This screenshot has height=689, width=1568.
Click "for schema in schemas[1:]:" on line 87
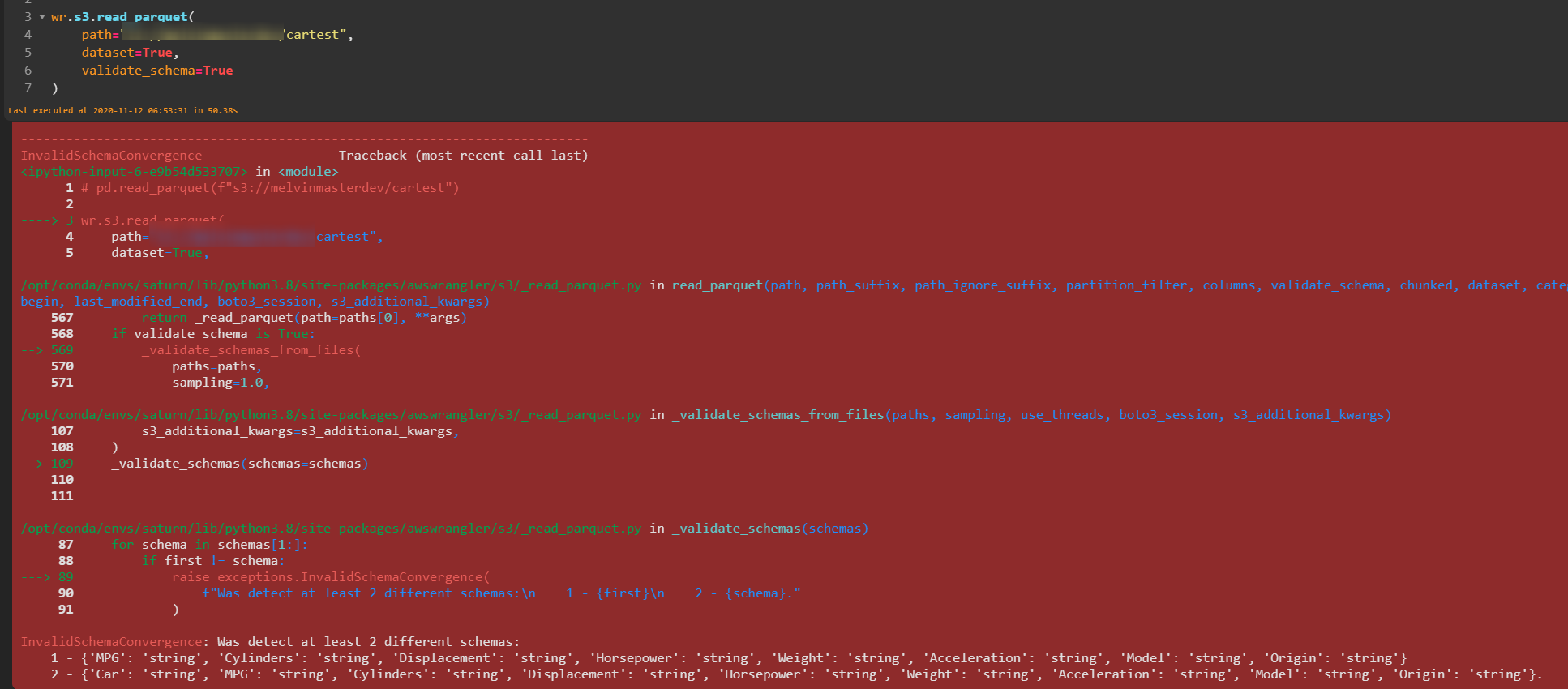tap(210, 545)
